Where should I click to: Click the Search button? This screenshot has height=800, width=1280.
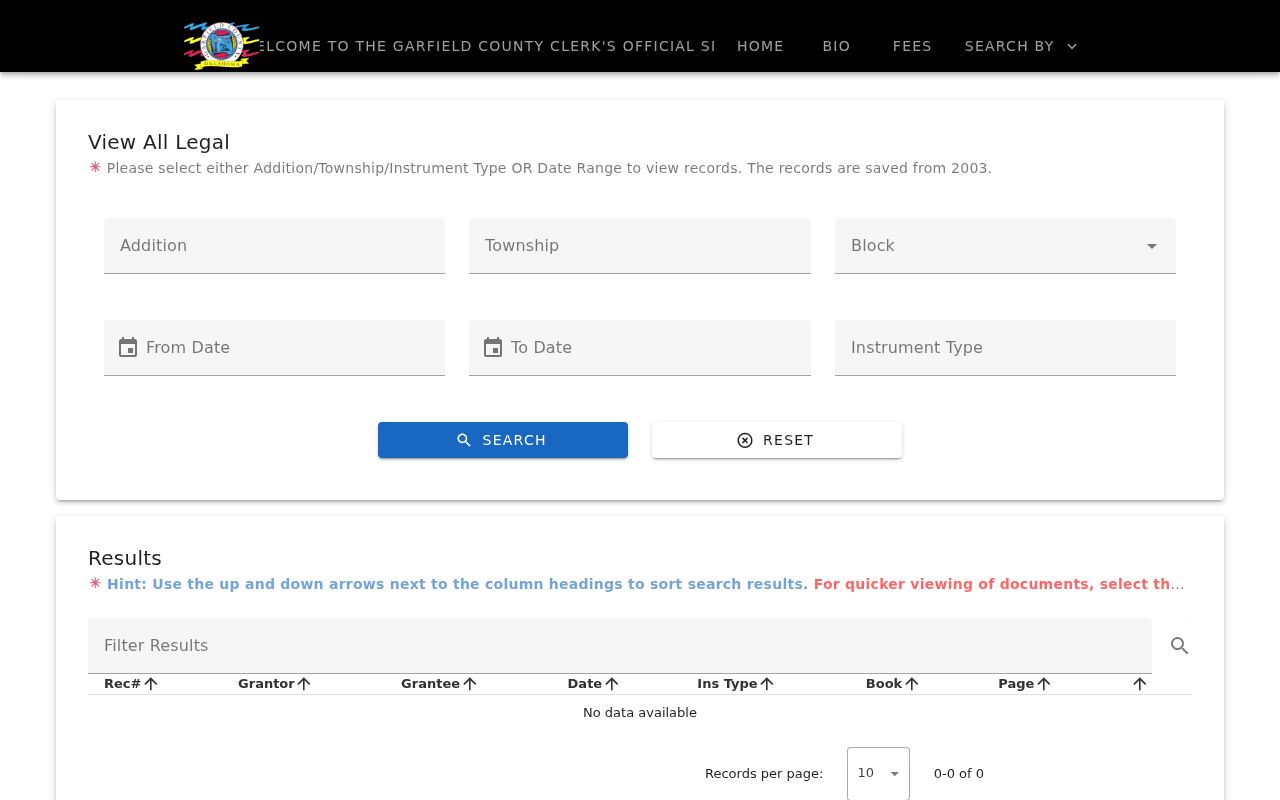pos(503,440)
